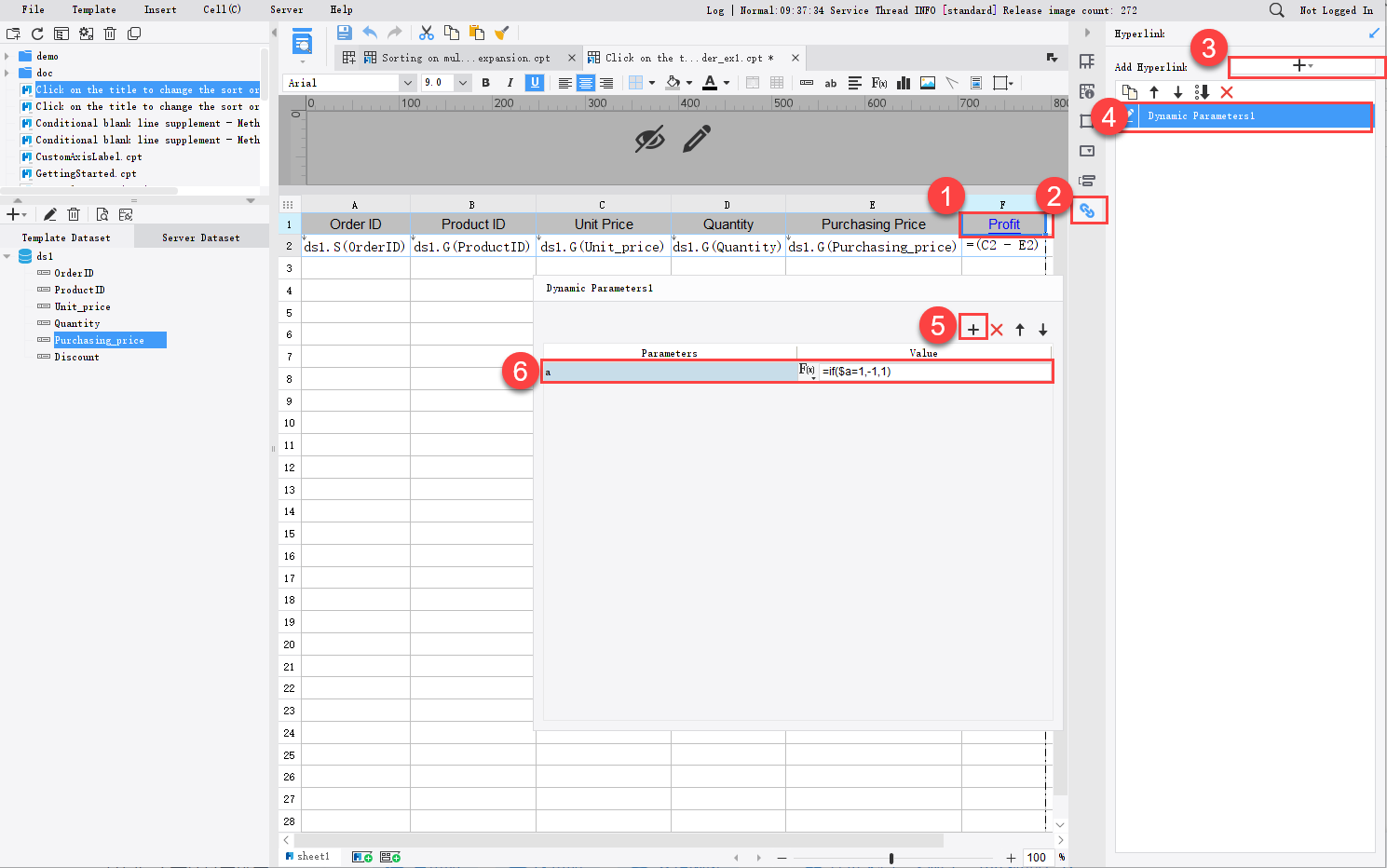
Task: Delete the selected file in the template tree toolbar
Action: 110,34
